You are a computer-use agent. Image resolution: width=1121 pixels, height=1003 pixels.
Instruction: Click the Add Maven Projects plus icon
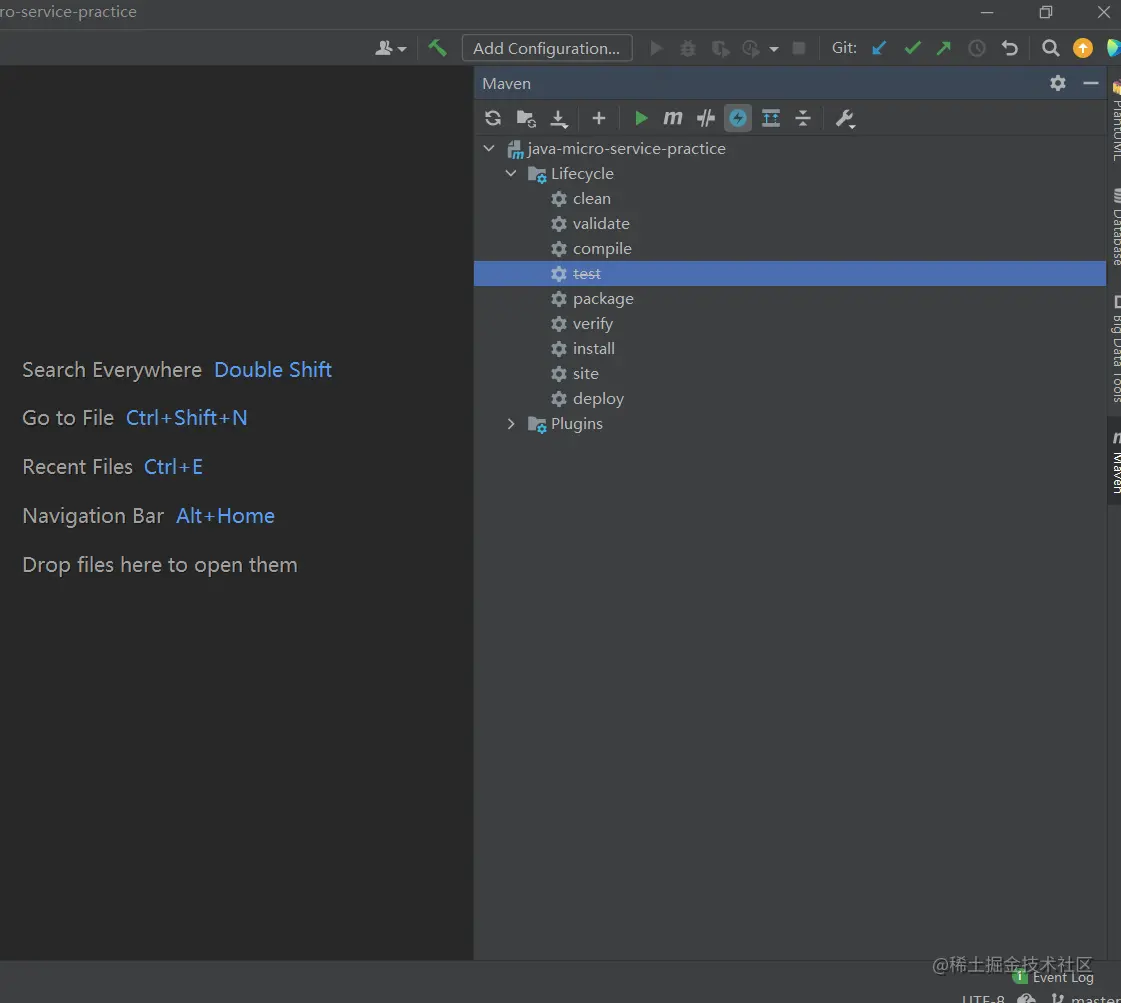pos(599,119)
